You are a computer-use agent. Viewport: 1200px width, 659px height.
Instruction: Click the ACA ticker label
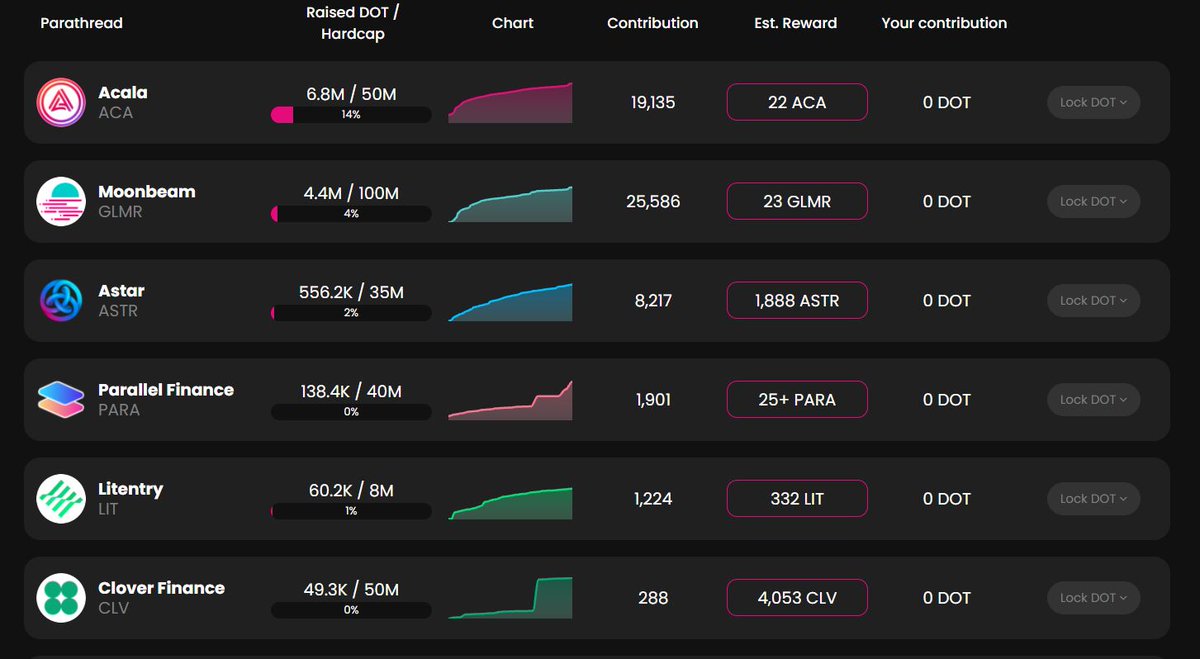coord(115,113)
